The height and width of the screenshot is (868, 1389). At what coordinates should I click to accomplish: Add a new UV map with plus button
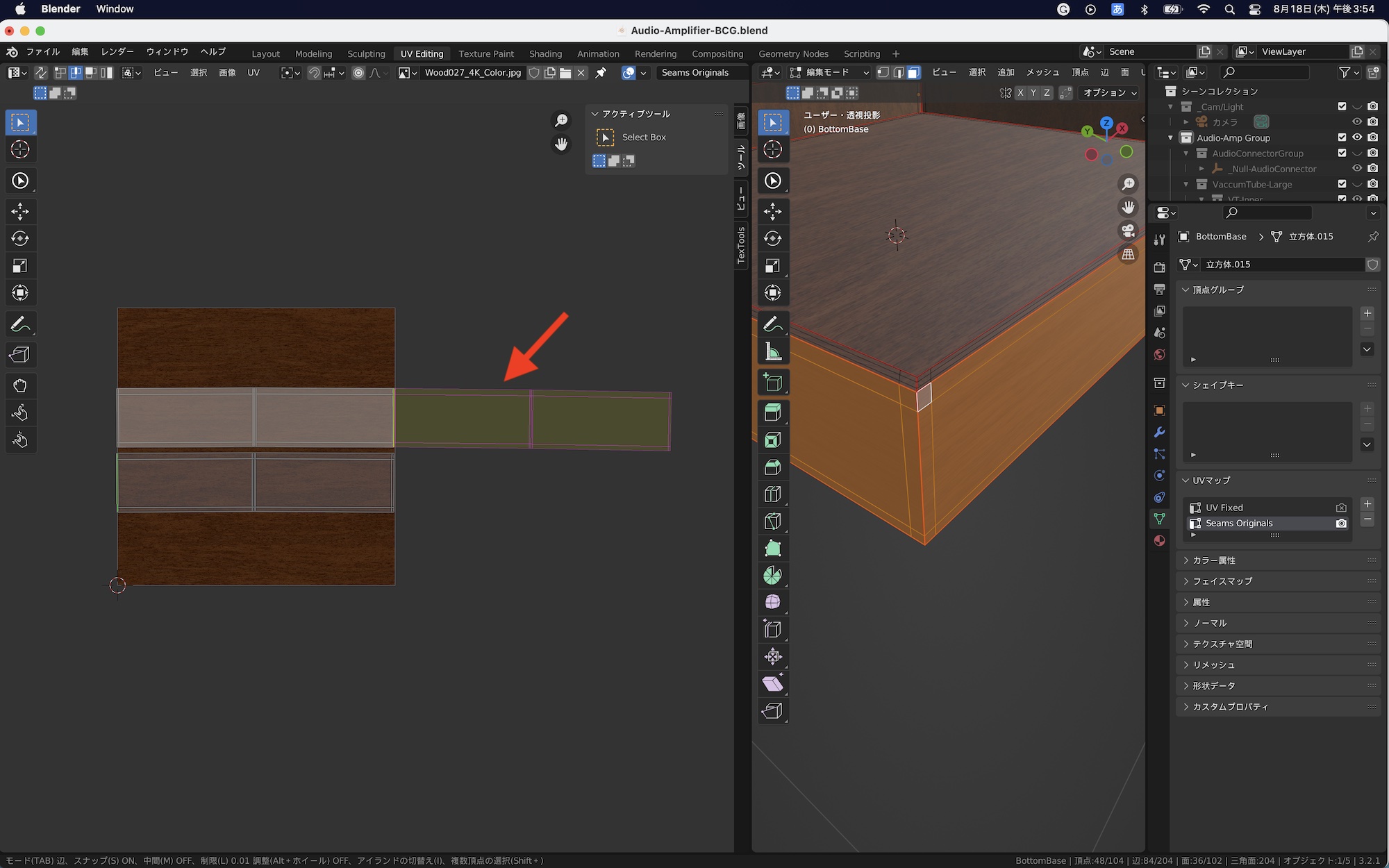[x=1367, y=504]
